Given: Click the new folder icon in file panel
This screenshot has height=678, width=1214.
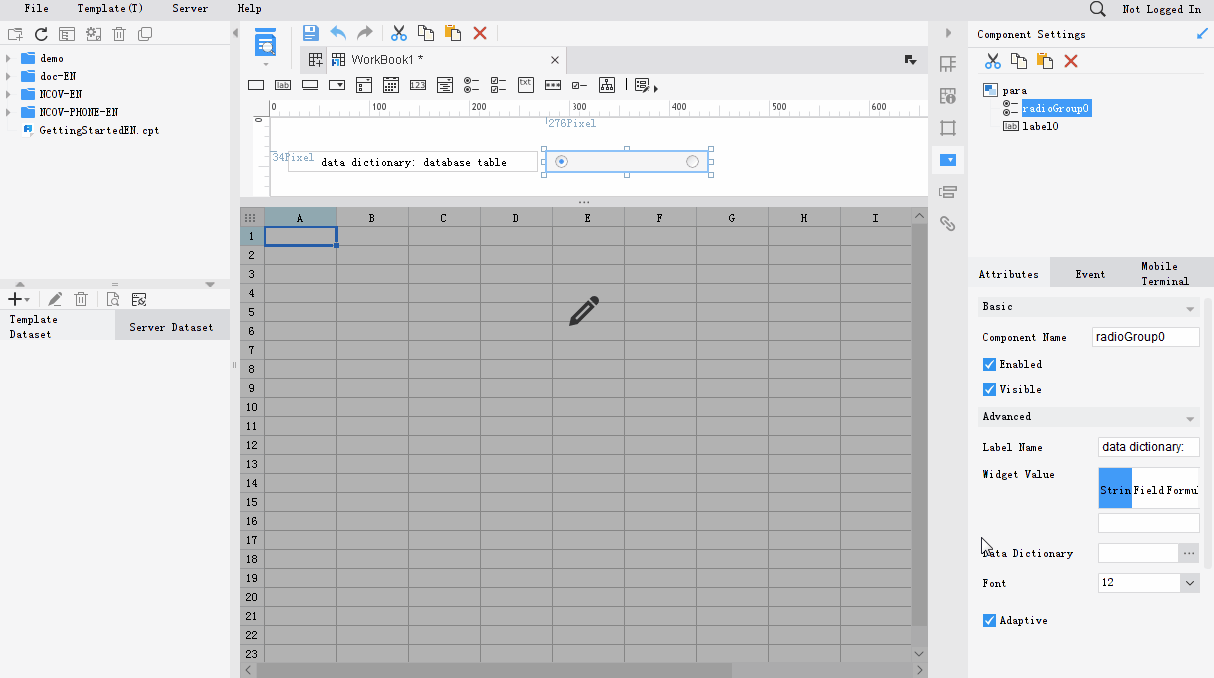Looking at the screenshot, I should (15, 34).
